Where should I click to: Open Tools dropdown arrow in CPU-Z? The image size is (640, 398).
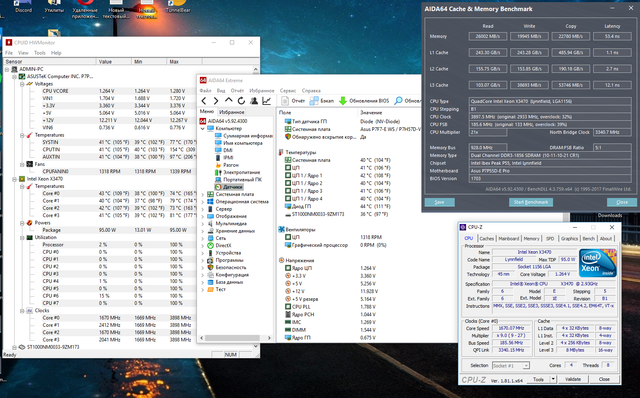pyautogui.click(x=553, y=379)
